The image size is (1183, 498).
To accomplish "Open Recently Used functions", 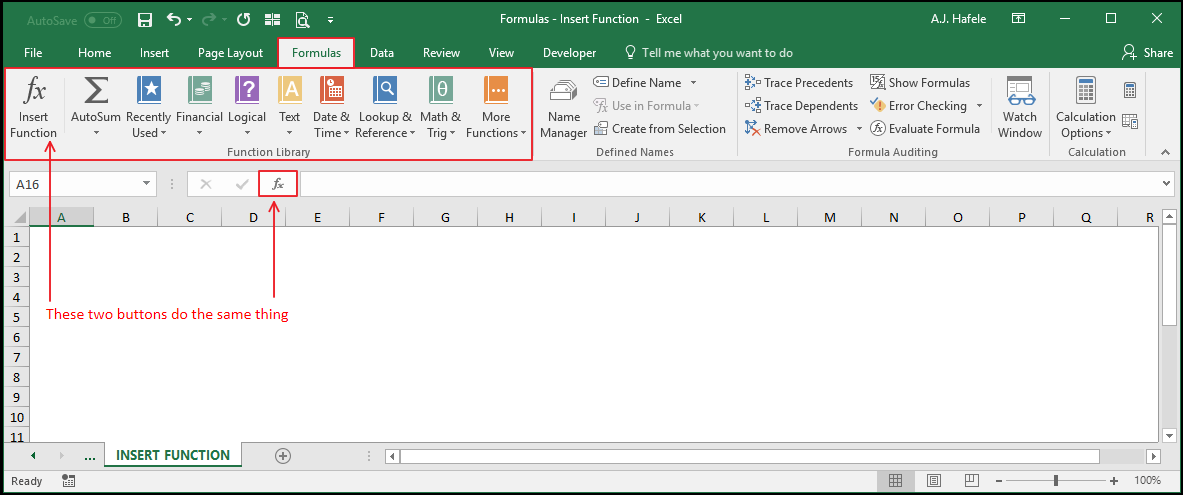I will click(149, 108).
